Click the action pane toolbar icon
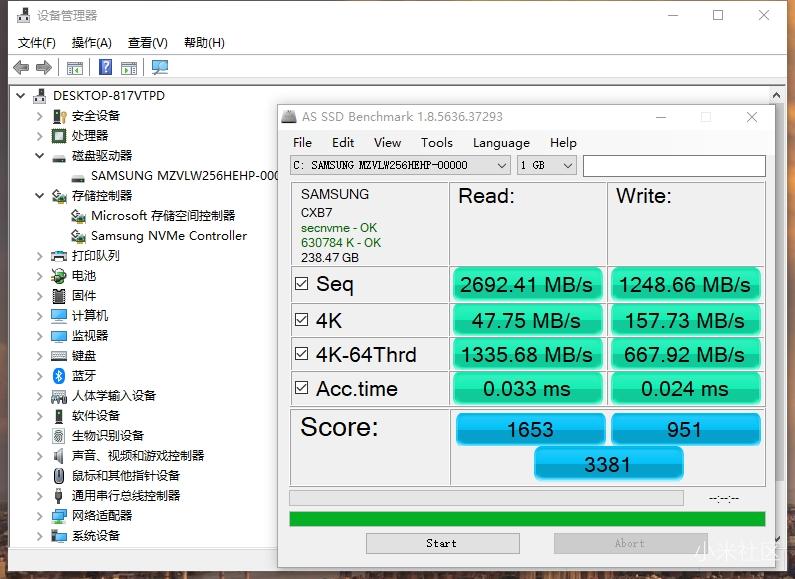 point(129,67)
